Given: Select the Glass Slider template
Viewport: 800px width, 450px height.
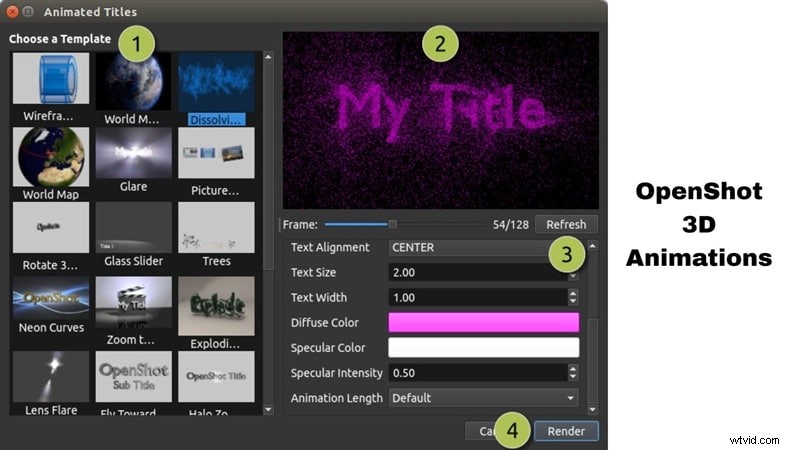Looking at the screenshot, I should pos(133,228).
